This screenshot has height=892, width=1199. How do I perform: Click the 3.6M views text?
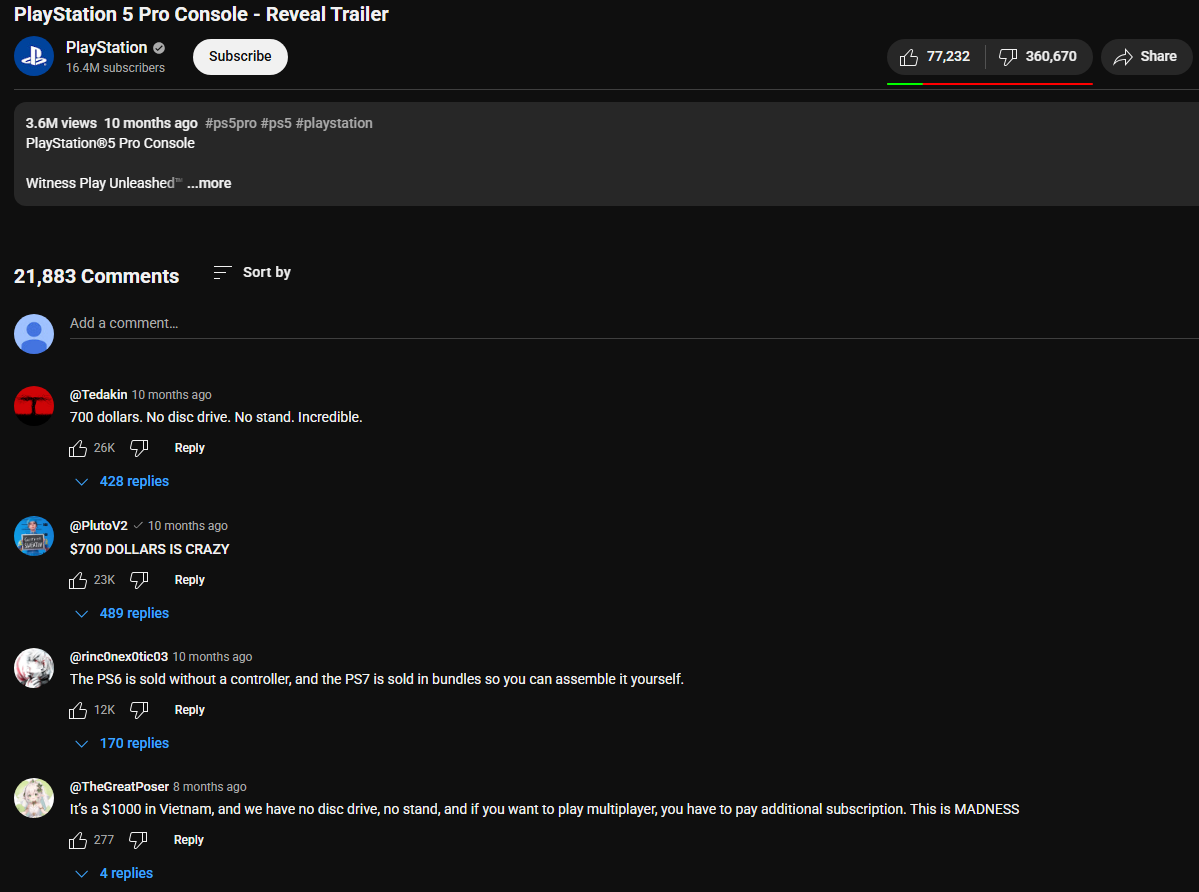61,123
